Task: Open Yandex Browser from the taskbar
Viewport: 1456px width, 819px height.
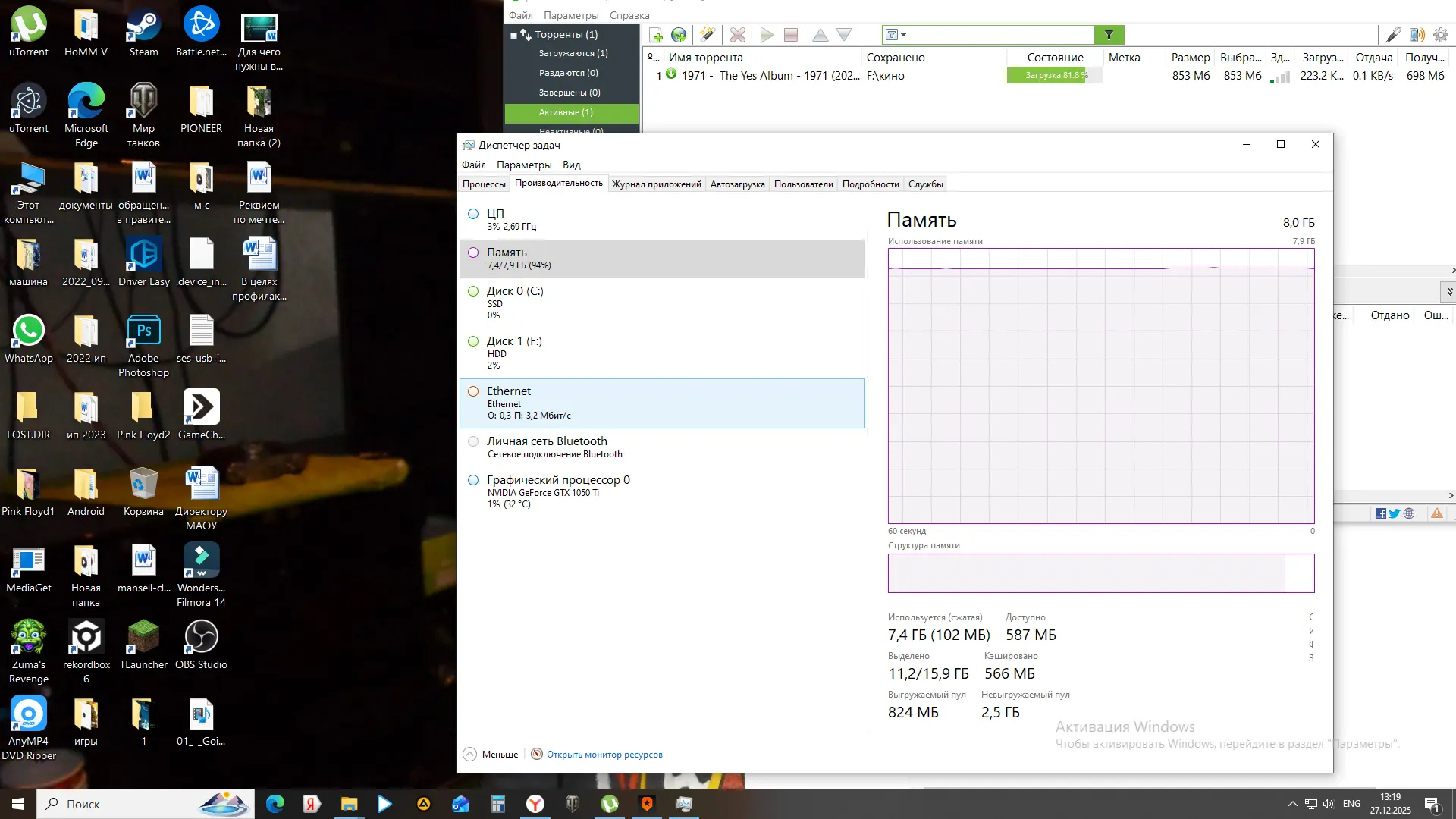Action: (535, 804)
